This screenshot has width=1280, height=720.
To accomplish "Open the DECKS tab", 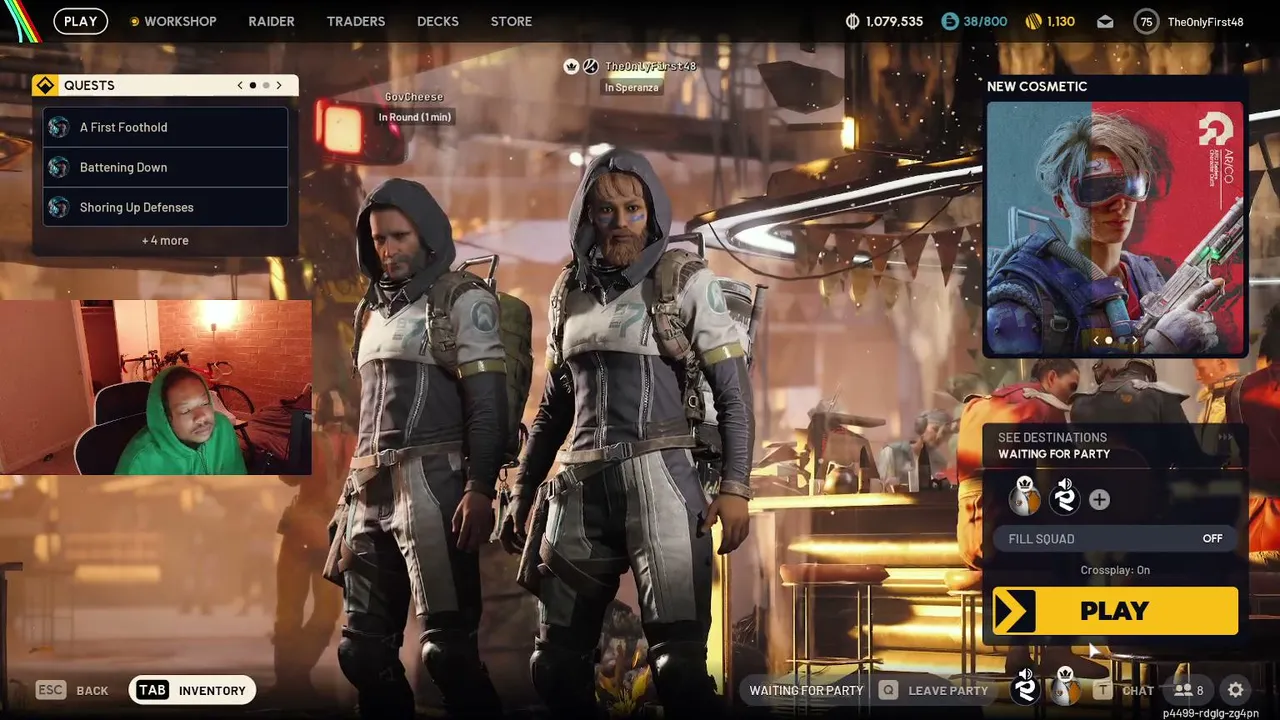I will 438,21.
